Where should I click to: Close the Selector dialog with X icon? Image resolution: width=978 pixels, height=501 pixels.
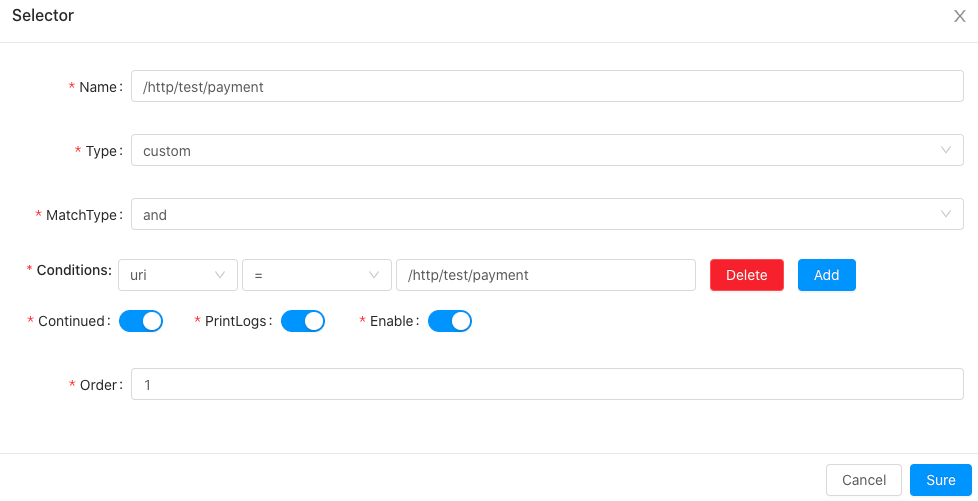(959, 16)
